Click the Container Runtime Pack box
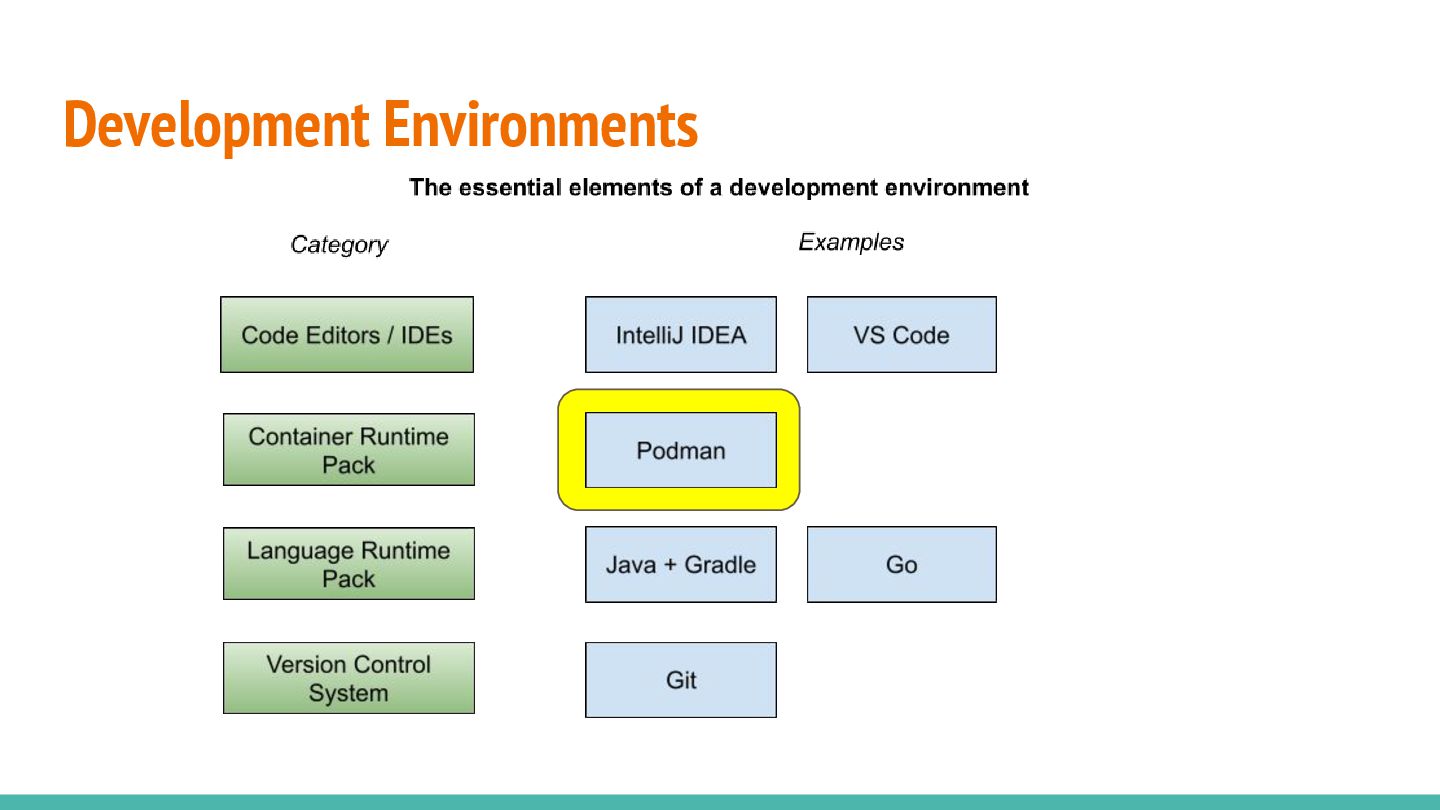Screen dimensions: 1440x810 tap(348, 450)
